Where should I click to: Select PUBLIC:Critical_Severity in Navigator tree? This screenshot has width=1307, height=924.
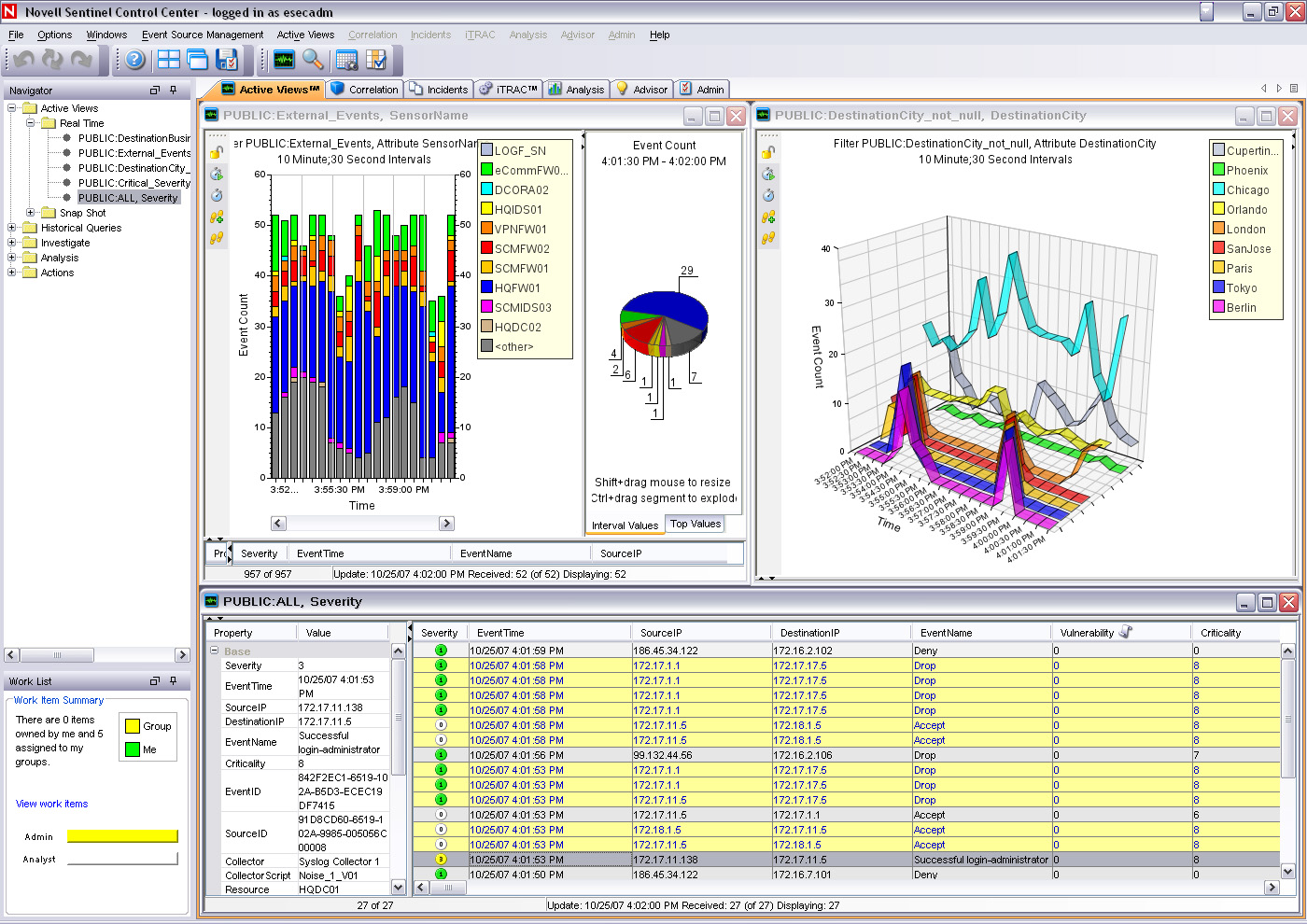click(134, 183)
